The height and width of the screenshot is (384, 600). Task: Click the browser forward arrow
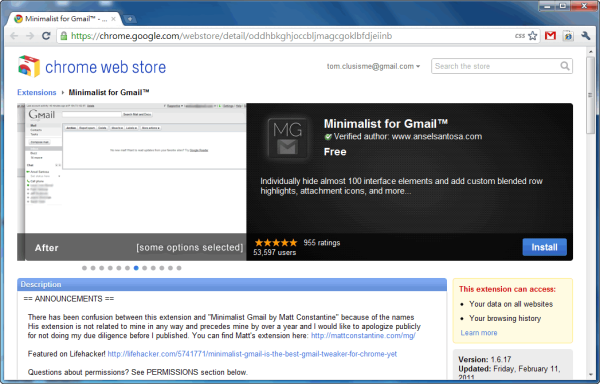(x=30, y=36)
